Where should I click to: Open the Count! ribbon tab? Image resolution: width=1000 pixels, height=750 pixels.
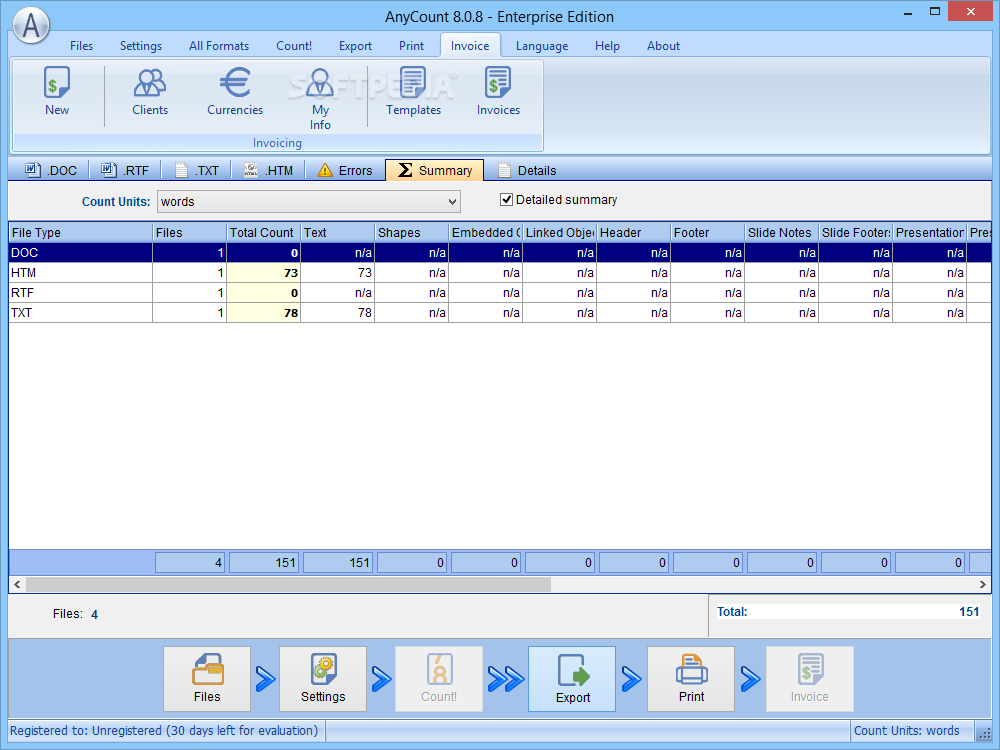coord(294,46)
